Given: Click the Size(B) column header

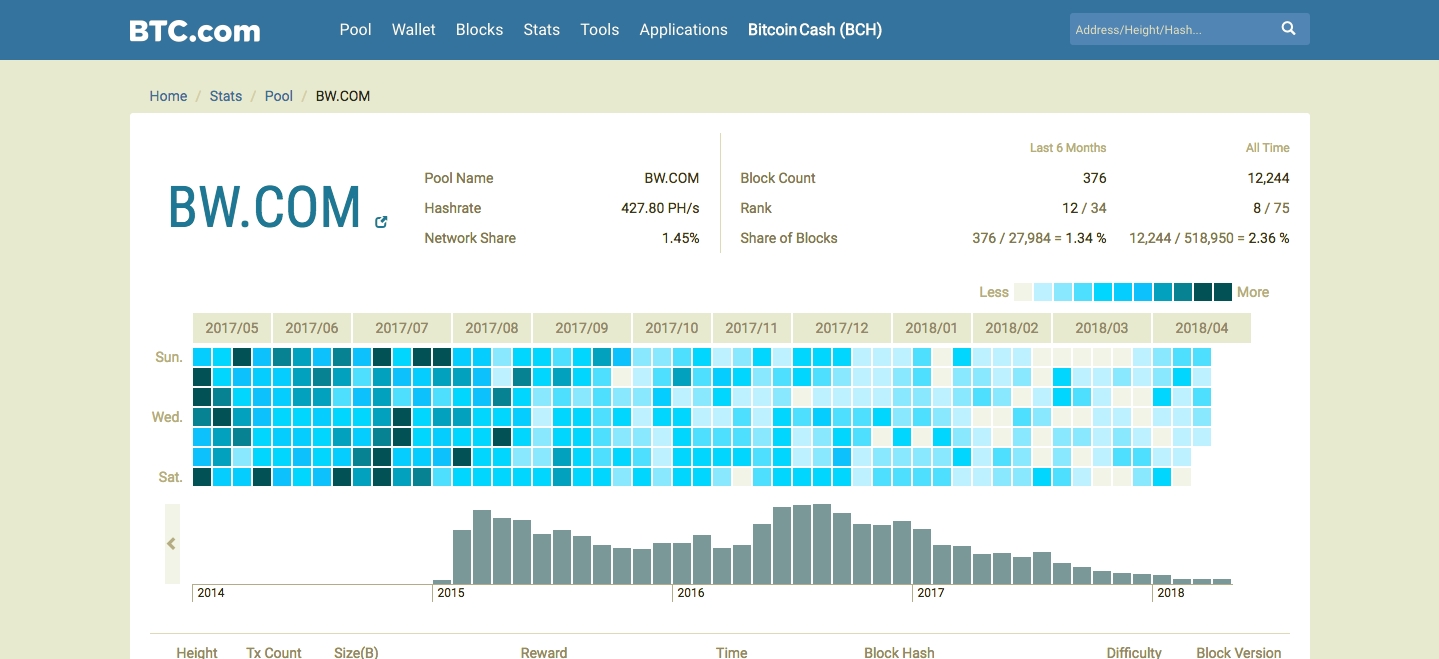Looking at the screenshot, I should pyautogui.click(x=356, y=652).
